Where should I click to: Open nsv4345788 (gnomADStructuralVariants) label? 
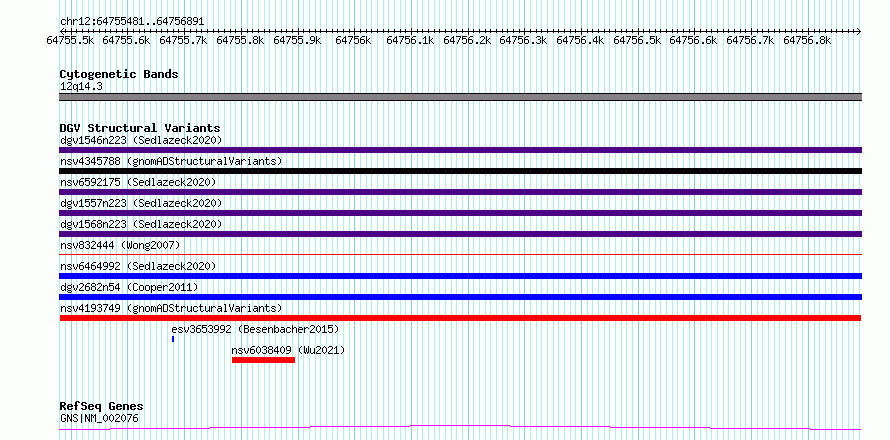click(x=171, y=161)
